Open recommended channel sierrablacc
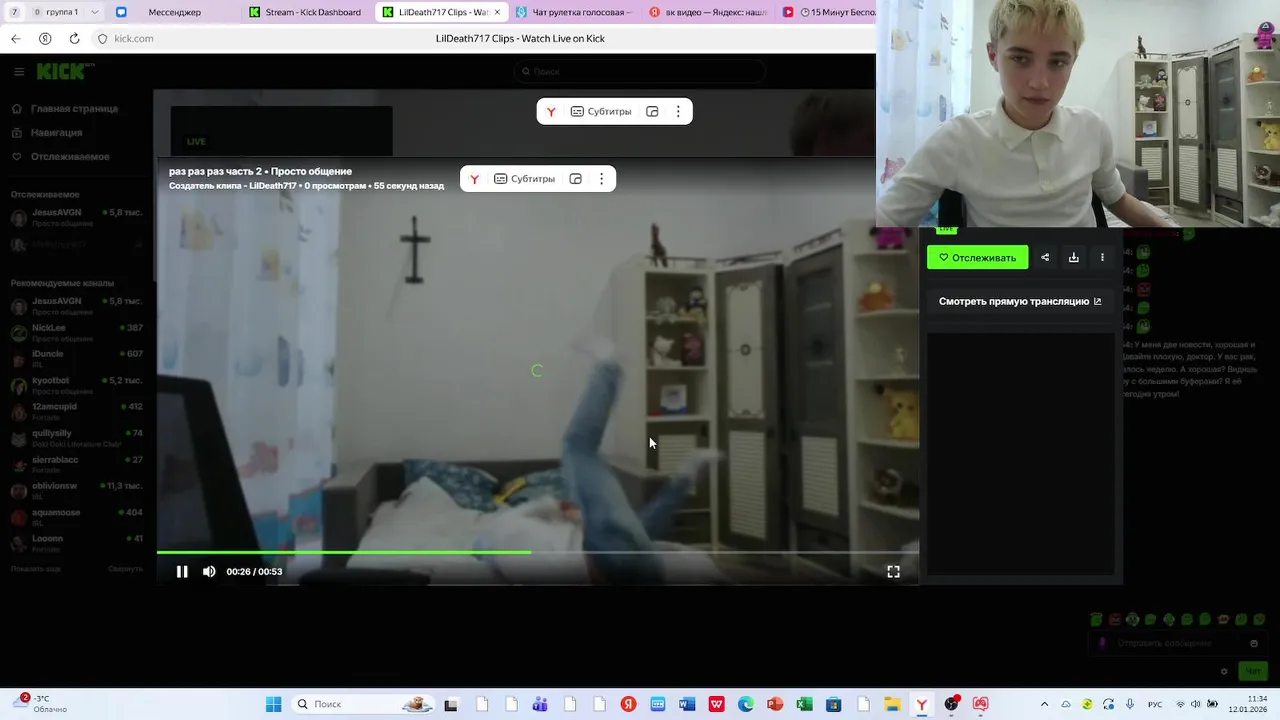 click(77, 464)
